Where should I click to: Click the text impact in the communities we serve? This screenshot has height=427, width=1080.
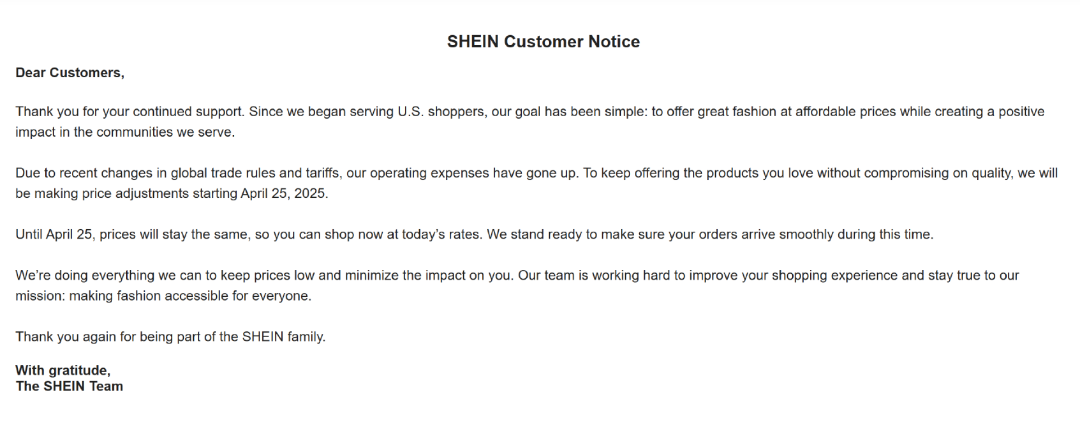click(x=125, y=132)
